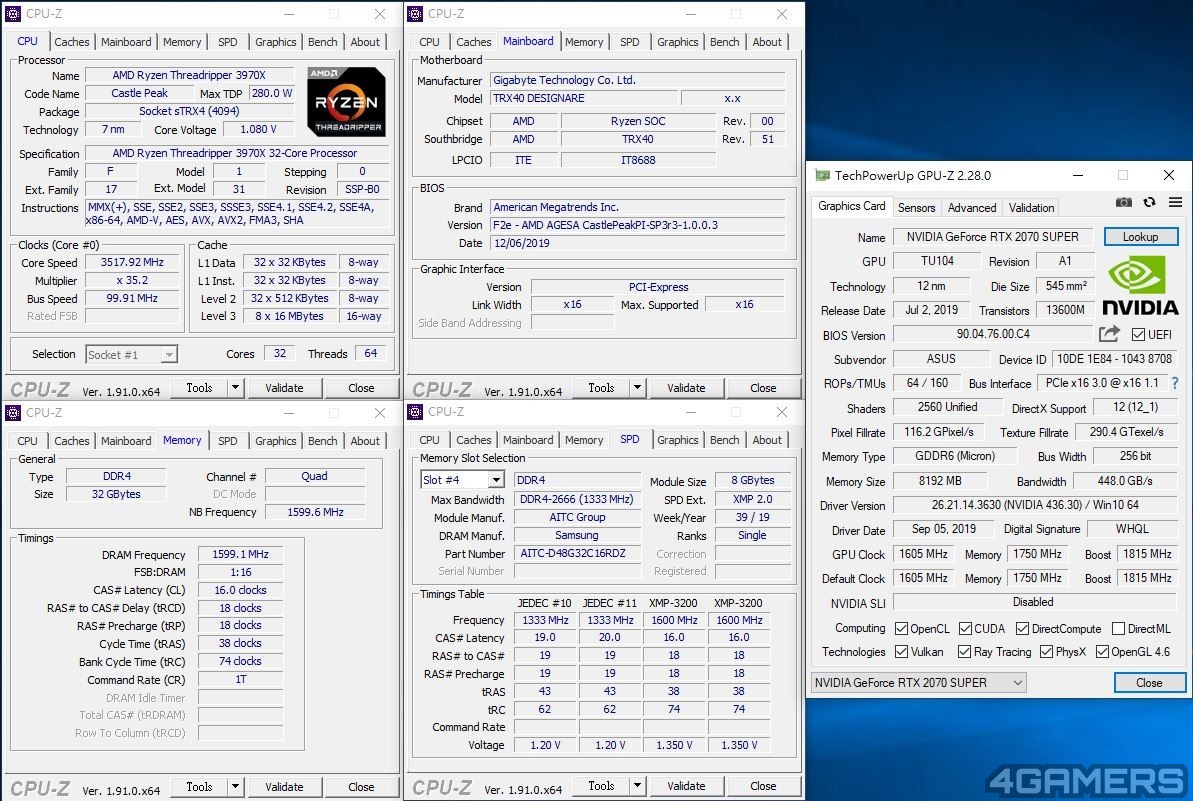The image size is (1193, 801).
Task: Toggle the Ray Tracing checkbox
Action: 965,652
